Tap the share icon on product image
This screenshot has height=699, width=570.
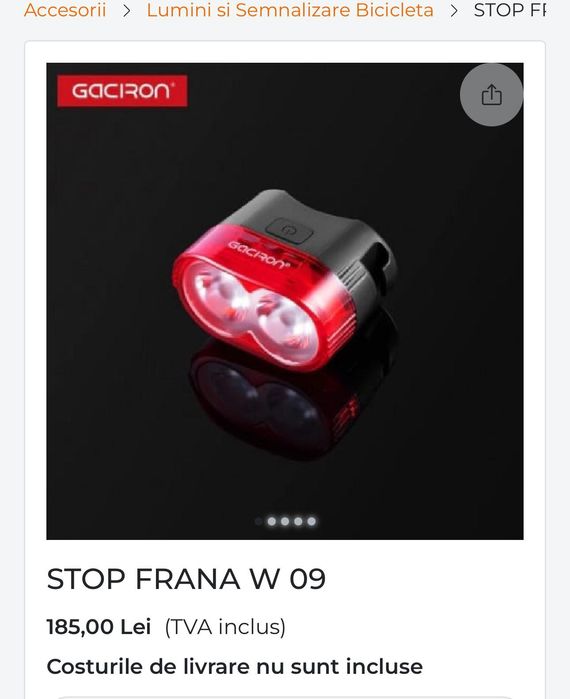pyautogui.click(x=491, y=95)
